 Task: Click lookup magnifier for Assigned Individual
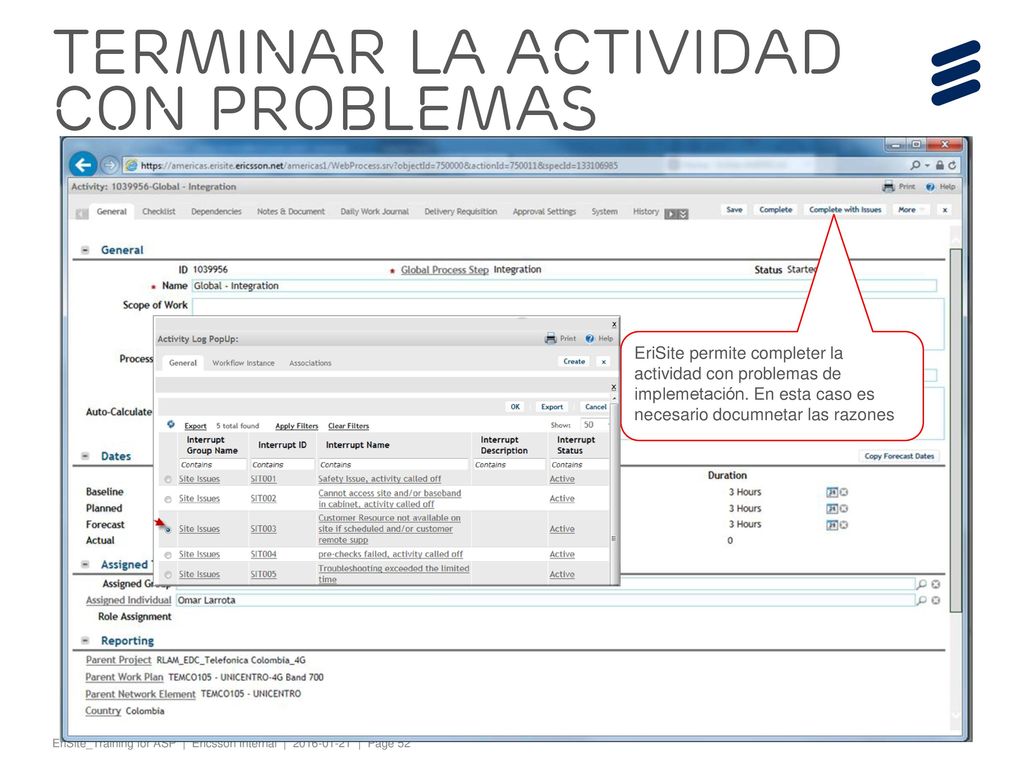(921, 600)
